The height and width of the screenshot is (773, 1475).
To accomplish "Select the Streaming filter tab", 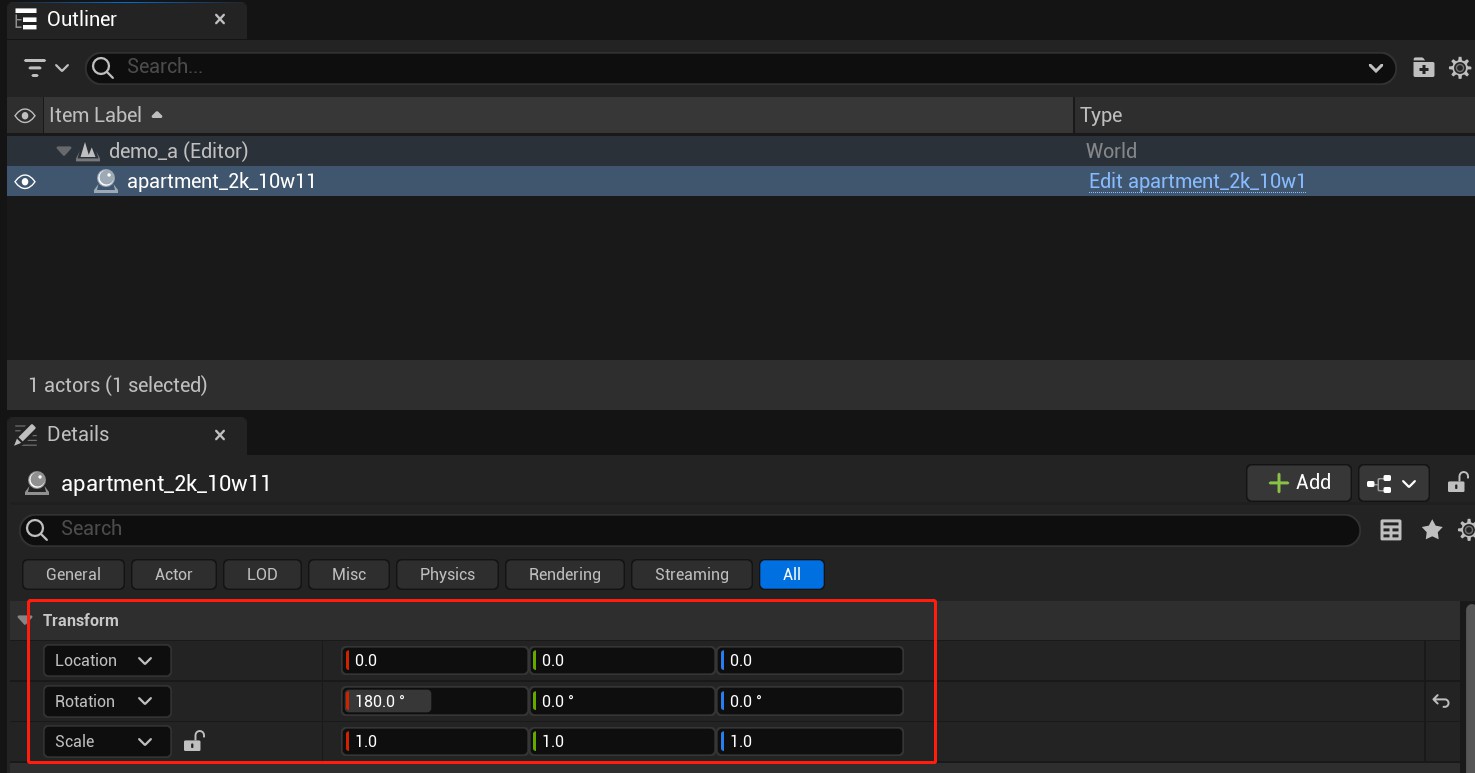I will 692,574.
